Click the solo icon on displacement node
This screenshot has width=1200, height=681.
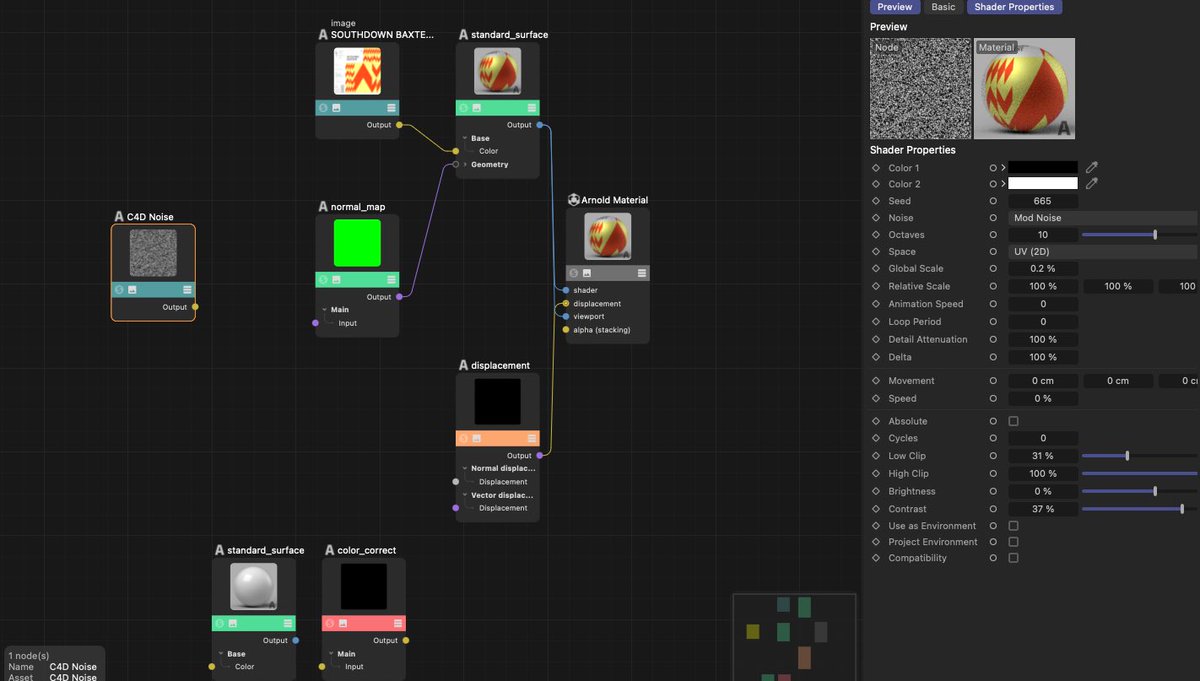tap(464, 439)
